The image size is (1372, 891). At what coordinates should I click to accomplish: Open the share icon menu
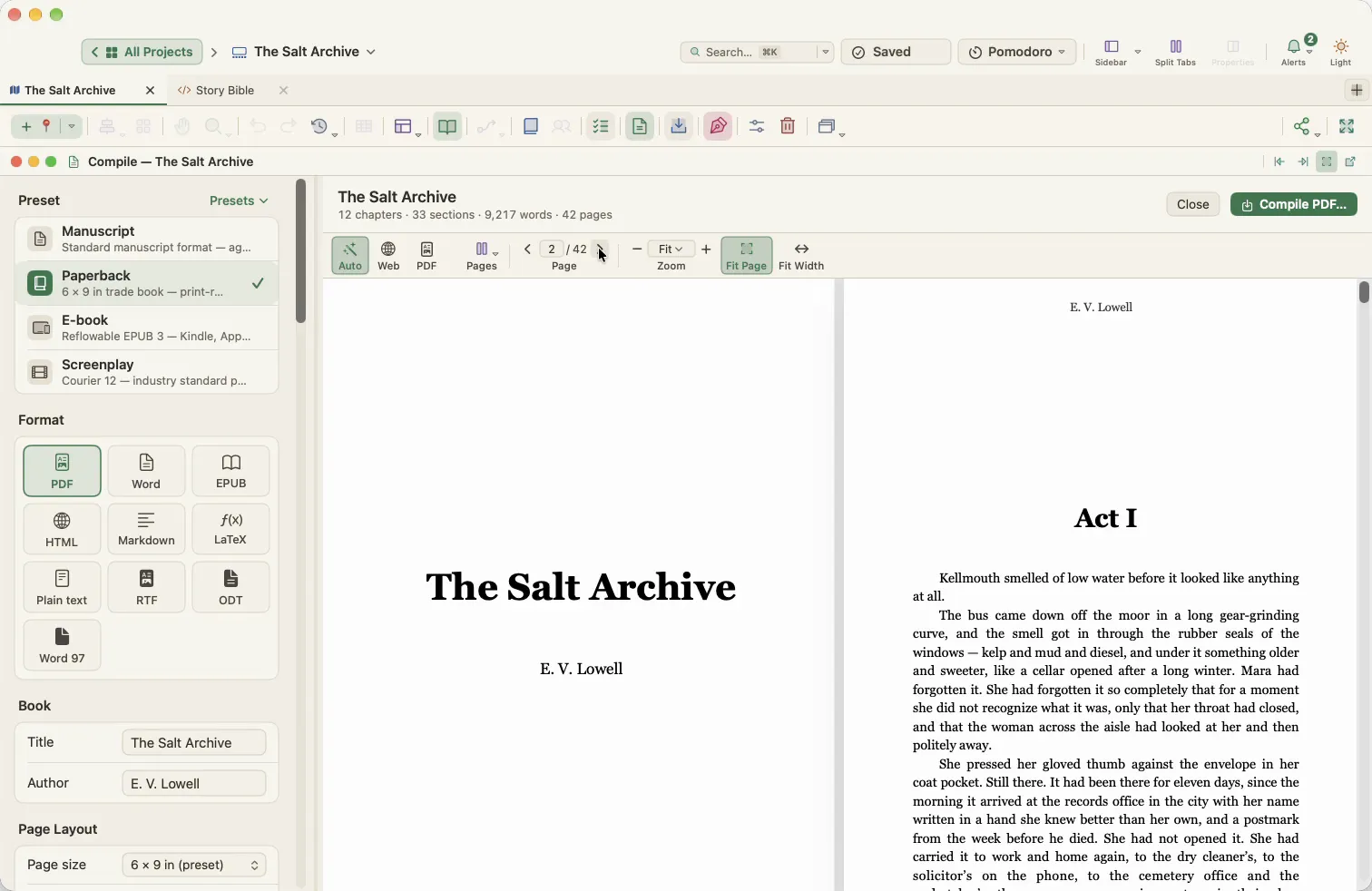[1302, 126]
